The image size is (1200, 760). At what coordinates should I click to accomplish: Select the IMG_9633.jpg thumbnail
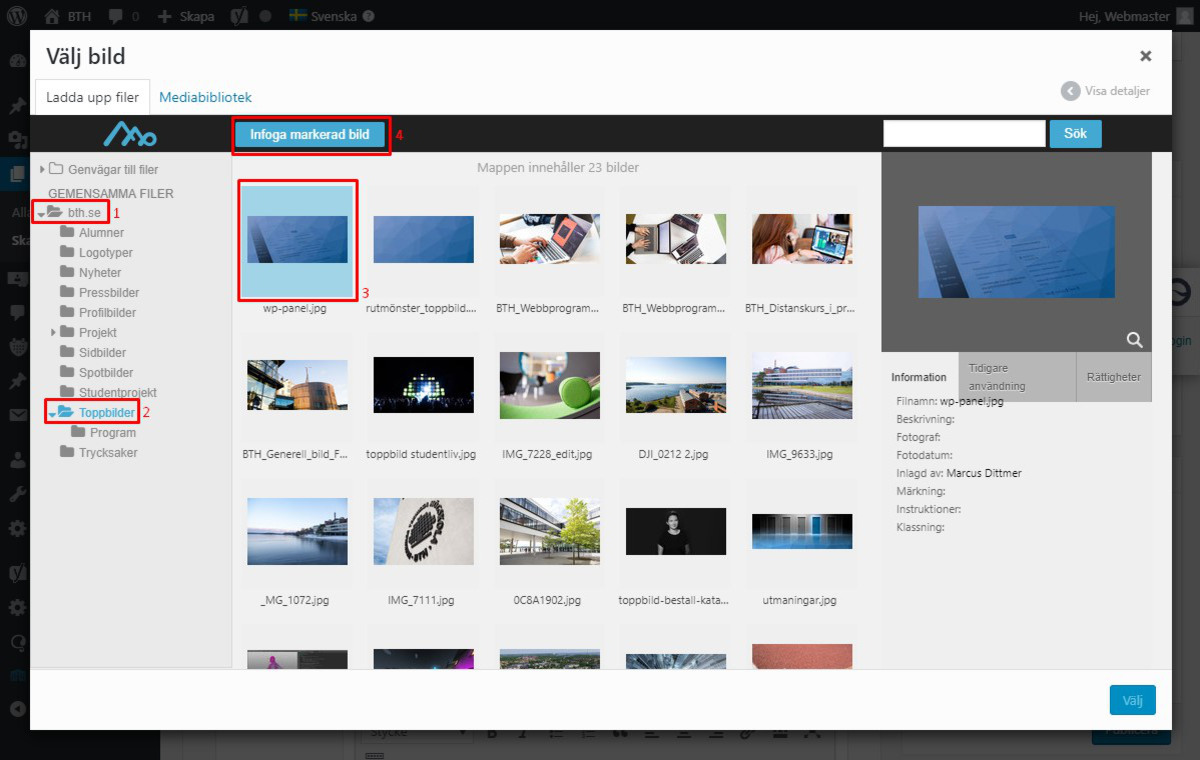[x=801, y=385]
